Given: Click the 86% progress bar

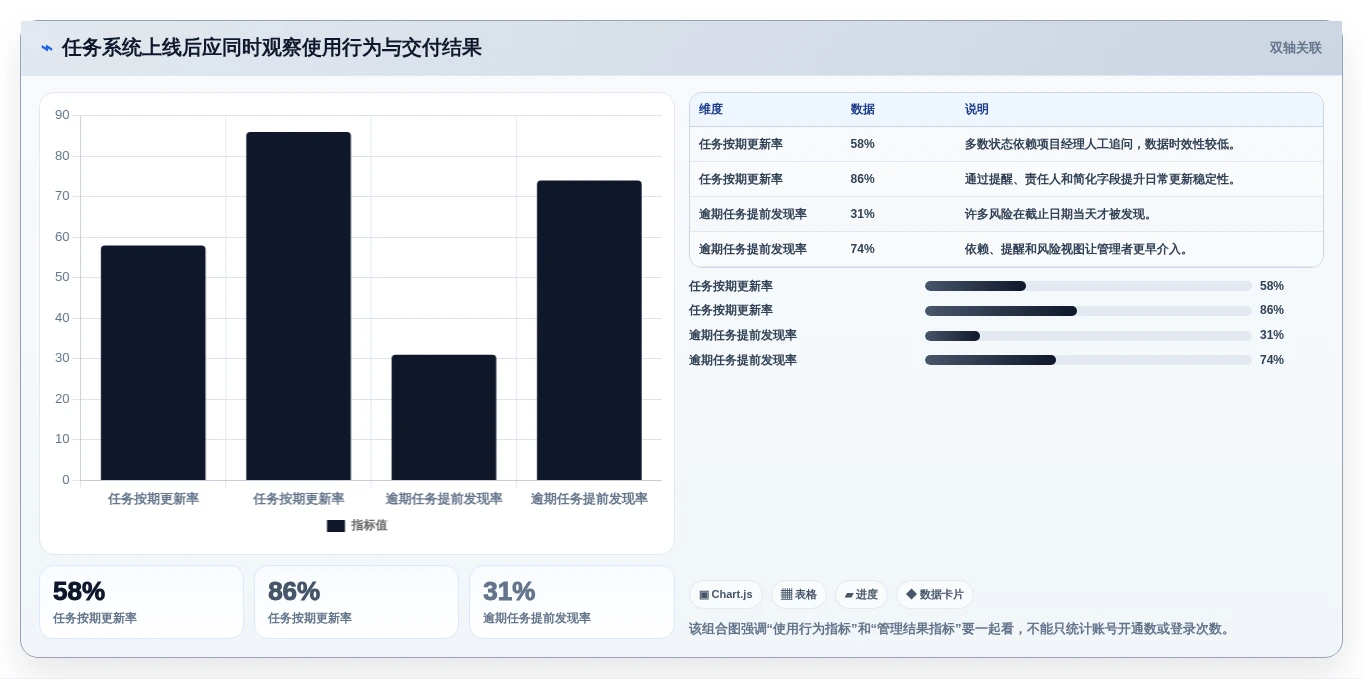Looking at the screenshot, I should (x=1088, y=311).
